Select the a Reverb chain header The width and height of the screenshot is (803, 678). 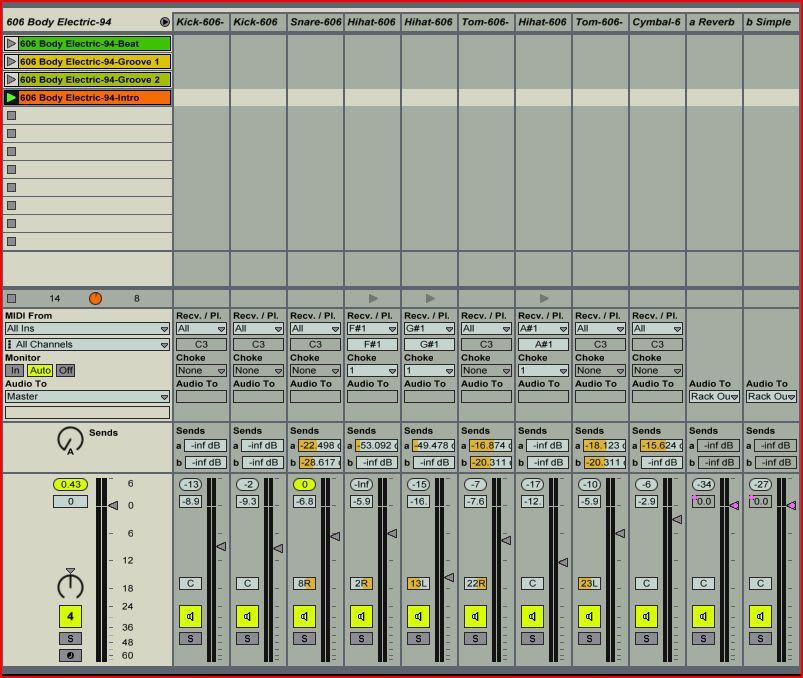tap(714, 22)
